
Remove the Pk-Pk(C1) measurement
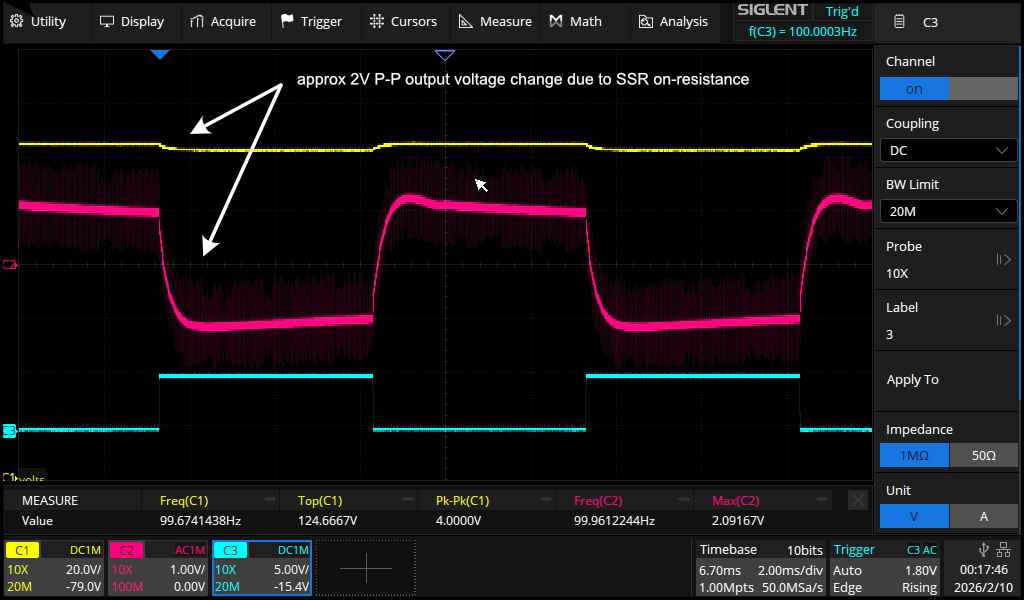coord(545,499)
